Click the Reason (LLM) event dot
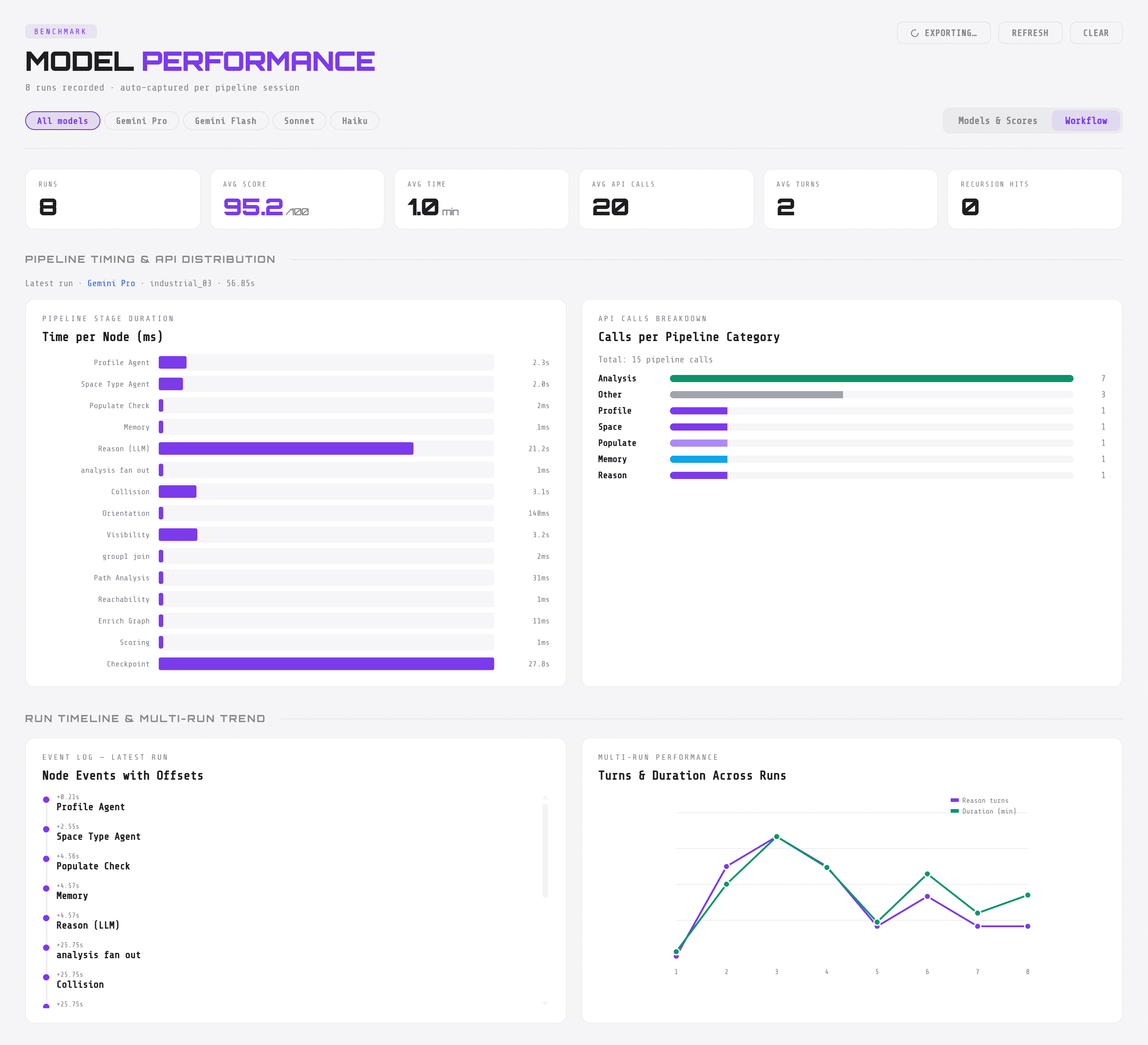 click(x=46, y=918)
